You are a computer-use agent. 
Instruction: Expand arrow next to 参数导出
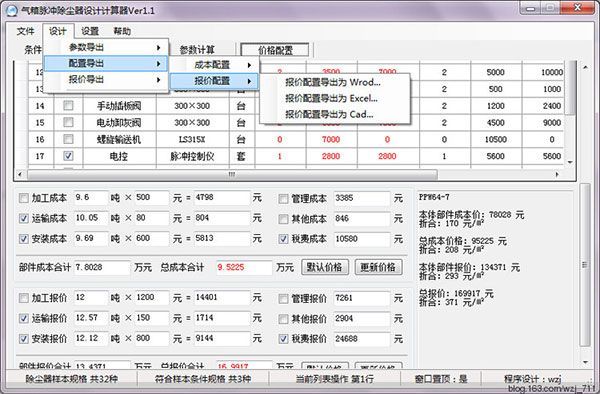coord(158,47)
